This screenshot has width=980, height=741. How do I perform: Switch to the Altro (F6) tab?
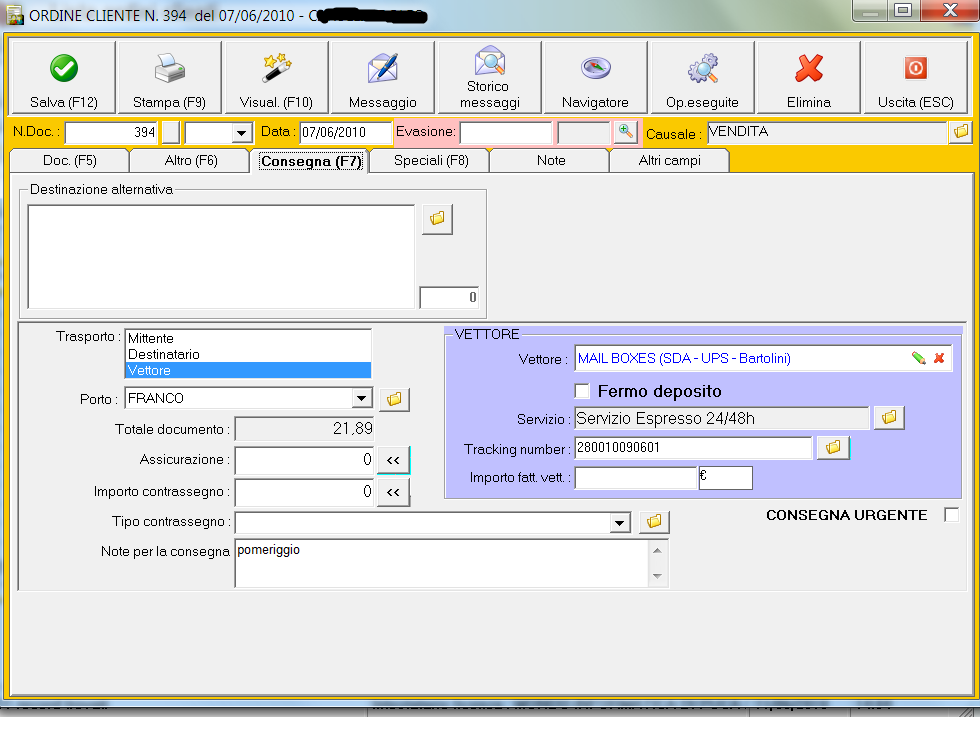pyautogui.click(x=191, y=161)
